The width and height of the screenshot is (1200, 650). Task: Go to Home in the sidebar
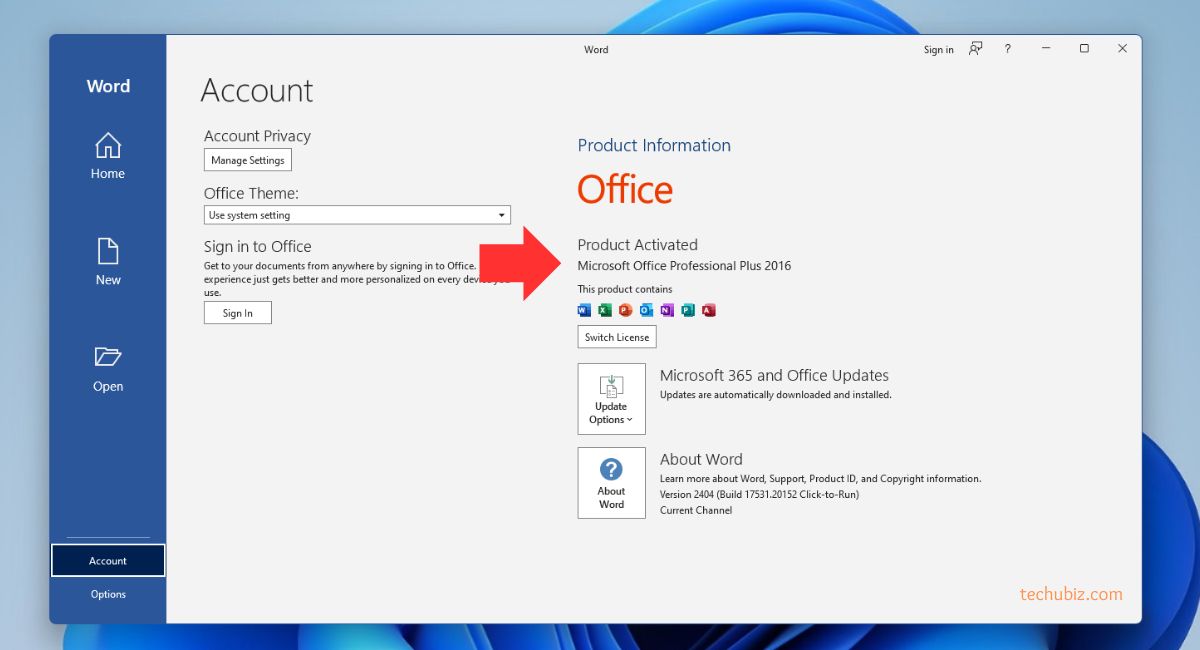[x=108, y=157]
